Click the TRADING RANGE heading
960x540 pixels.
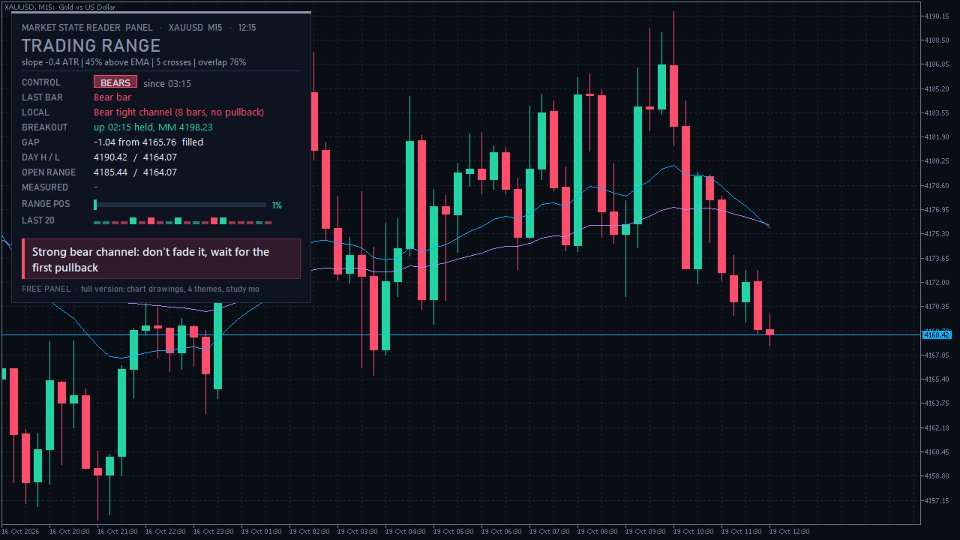pyautogui.click(x=91, y=46)
